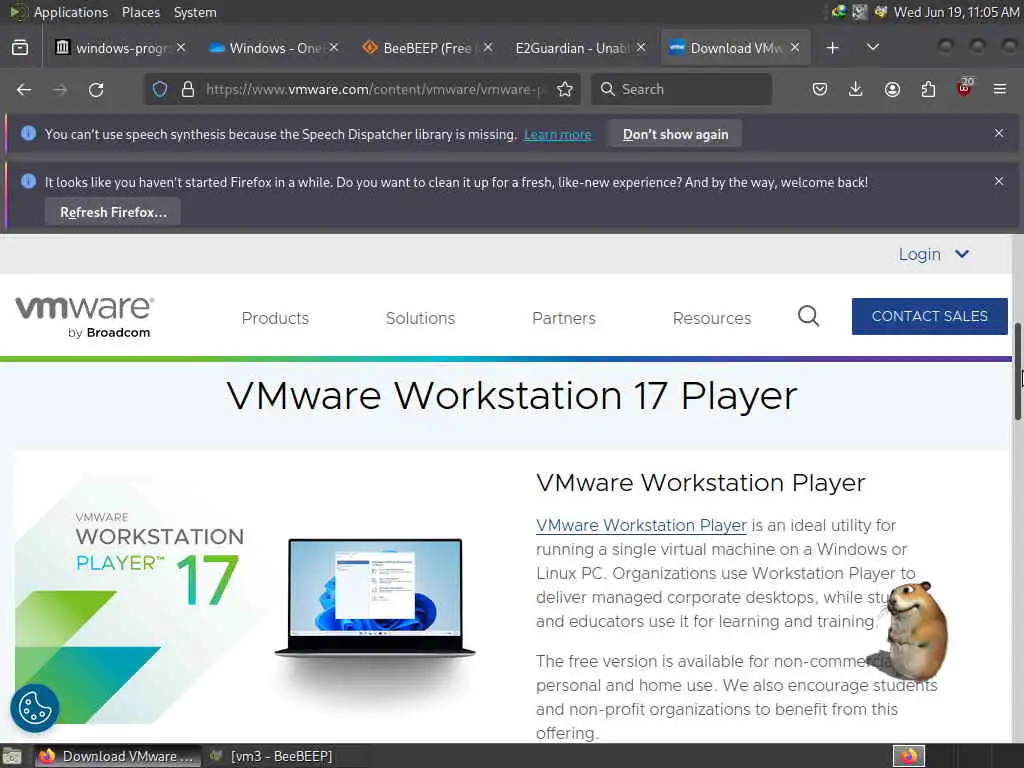Open the Pocket save icon
Viewport: 1024px width, 768px height.
click(820, 89)
